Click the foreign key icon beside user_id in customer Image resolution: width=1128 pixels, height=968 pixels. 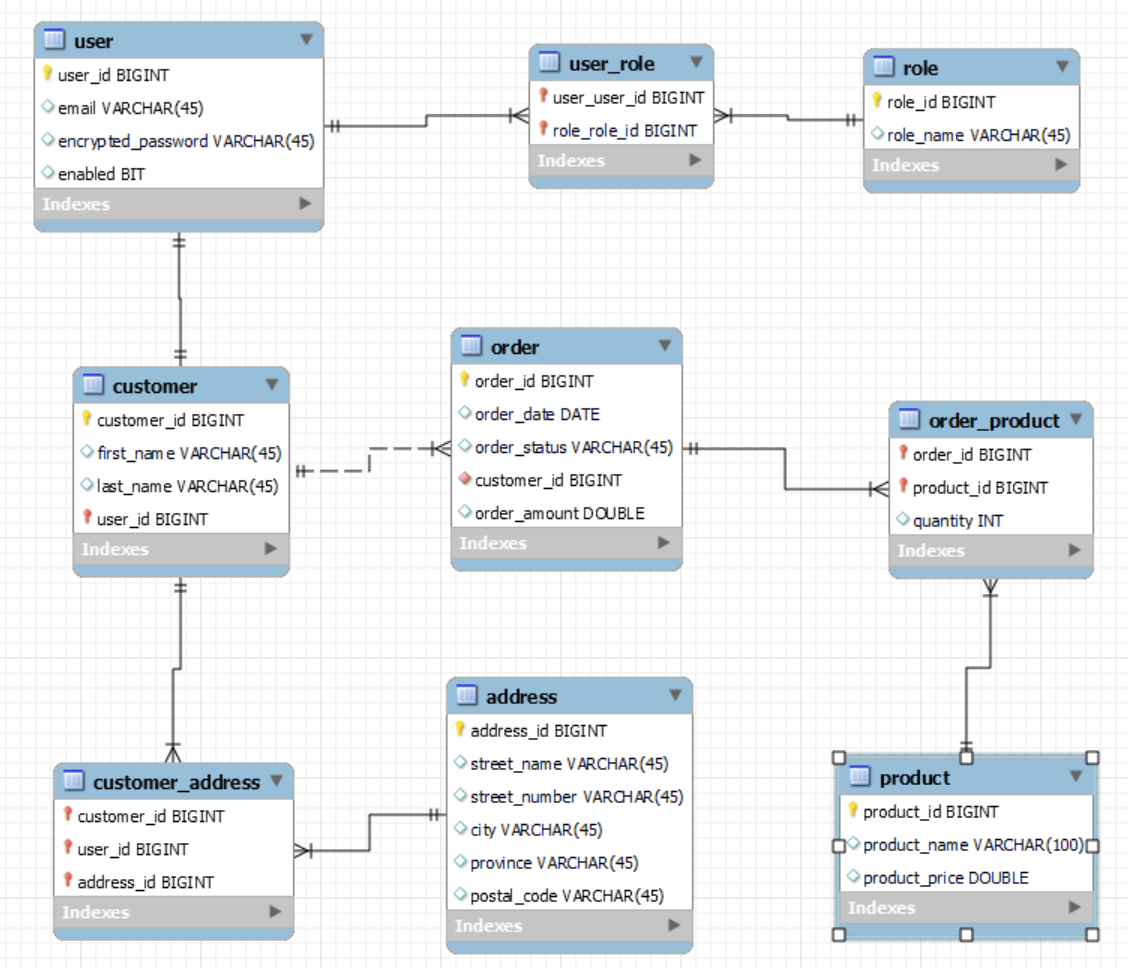click(85, 519)
